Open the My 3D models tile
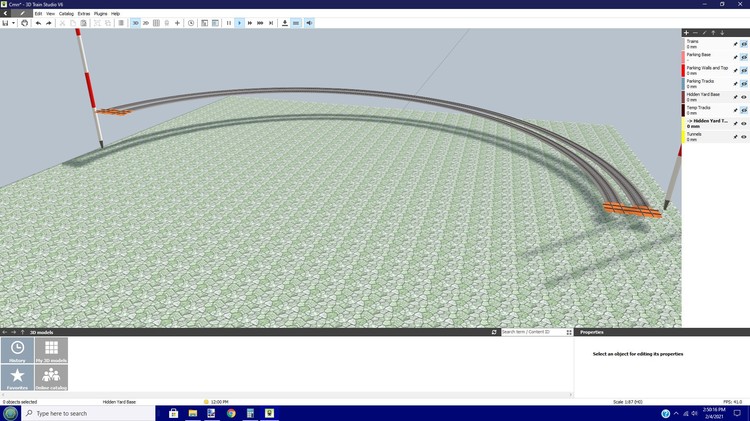This screenshot has width=750, height=421. [51, 350]
